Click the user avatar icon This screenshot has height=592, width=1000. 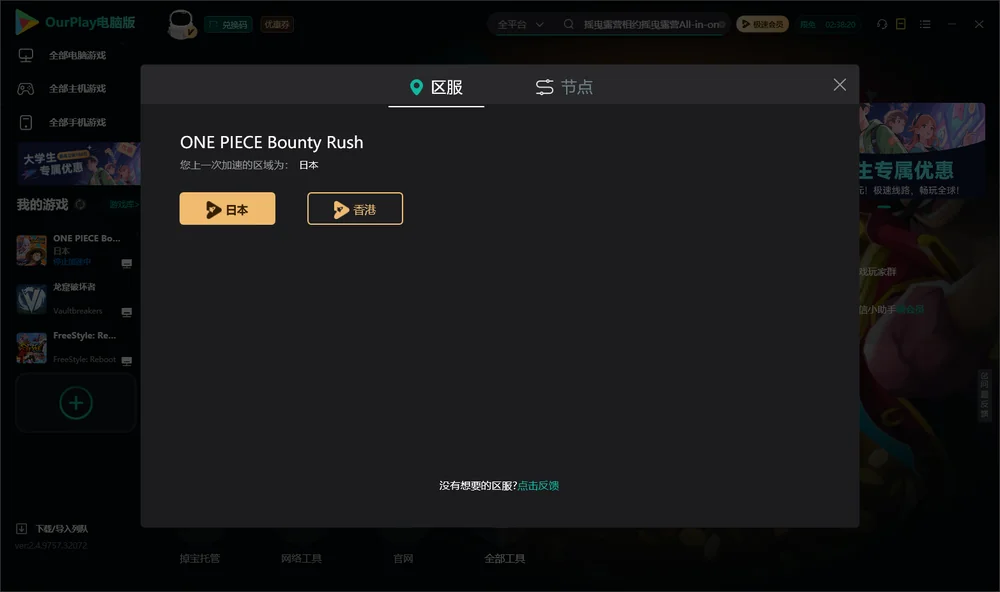(182, 24)
